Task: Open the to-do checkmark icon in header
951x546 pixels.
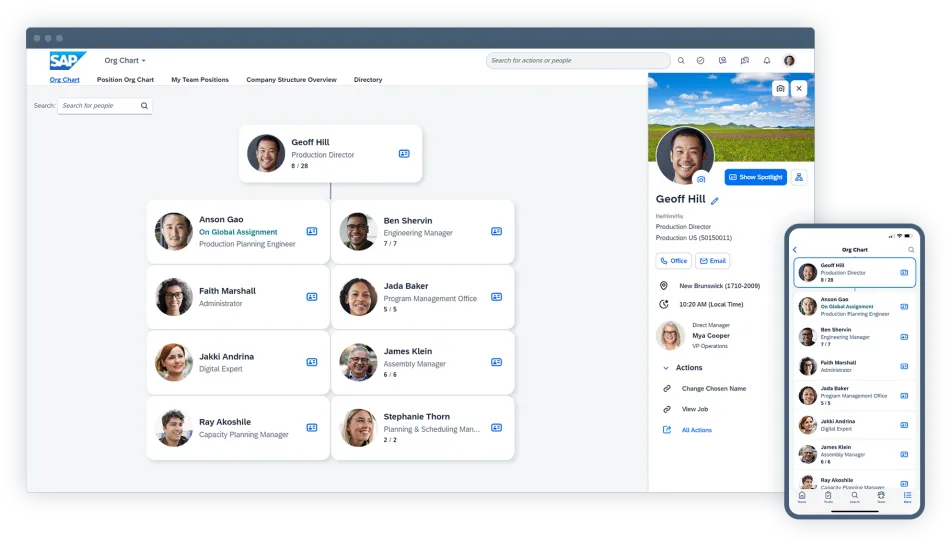Action: (700, 60)
